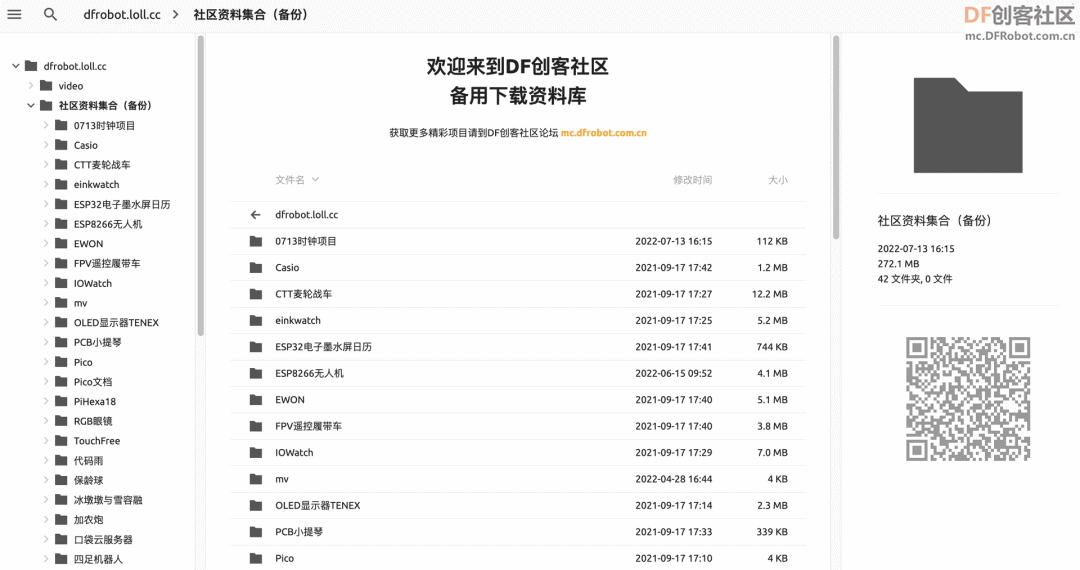Screen dimensions: 1080x570
Task: Open the 0713时钟项目 folder in list
Action: [x=518, y=241]
